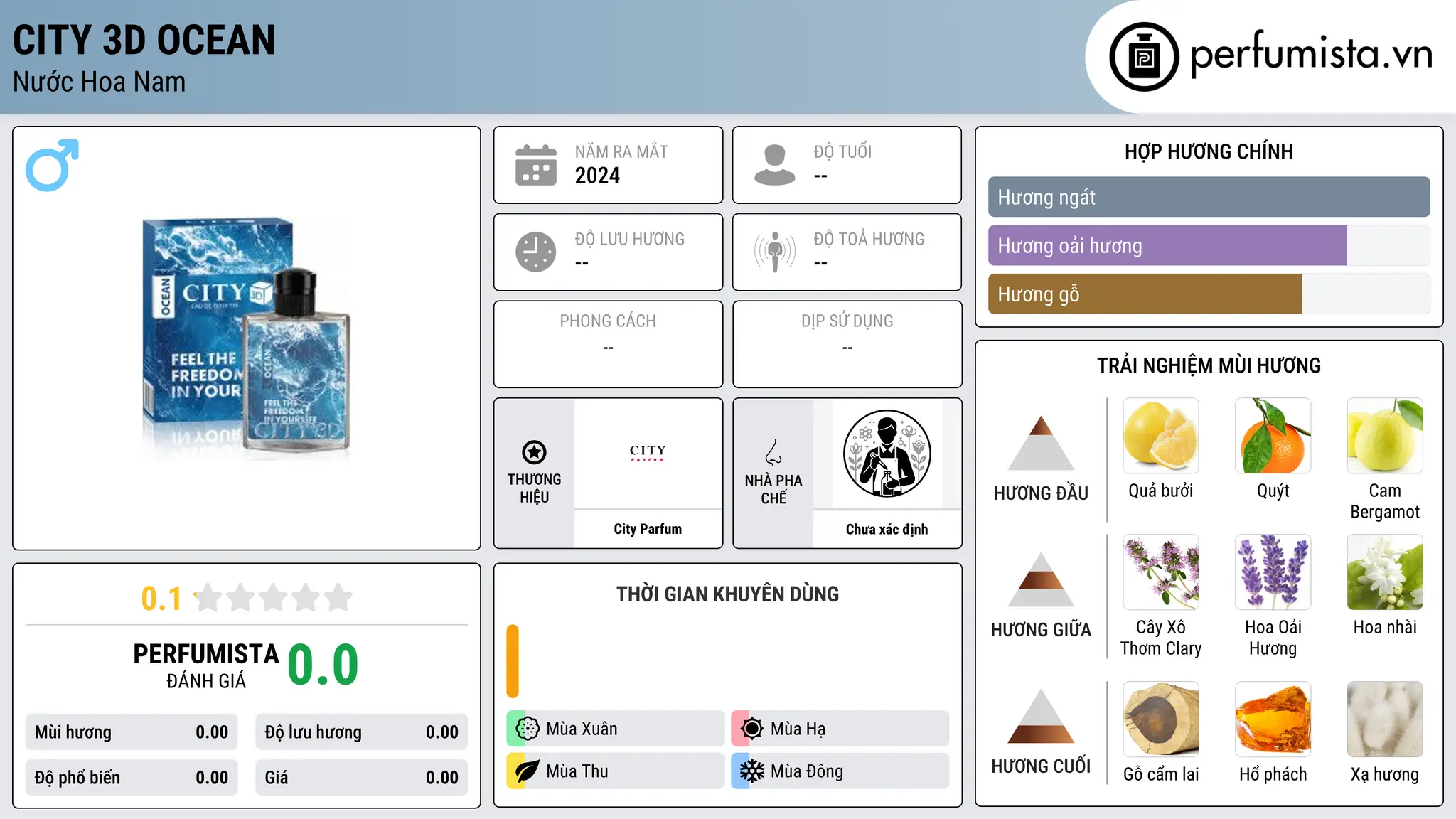1456x819 pixels.
Task: Click the Mùi hương score row
Action: coord(132,732)
